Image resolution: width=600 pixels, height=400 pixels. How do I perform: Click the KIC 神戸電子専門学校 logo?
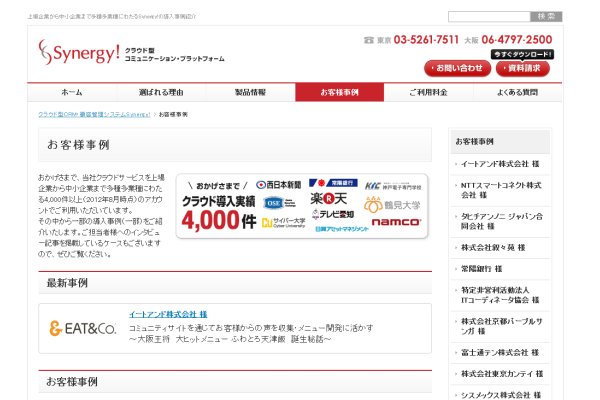coord(393,186)
